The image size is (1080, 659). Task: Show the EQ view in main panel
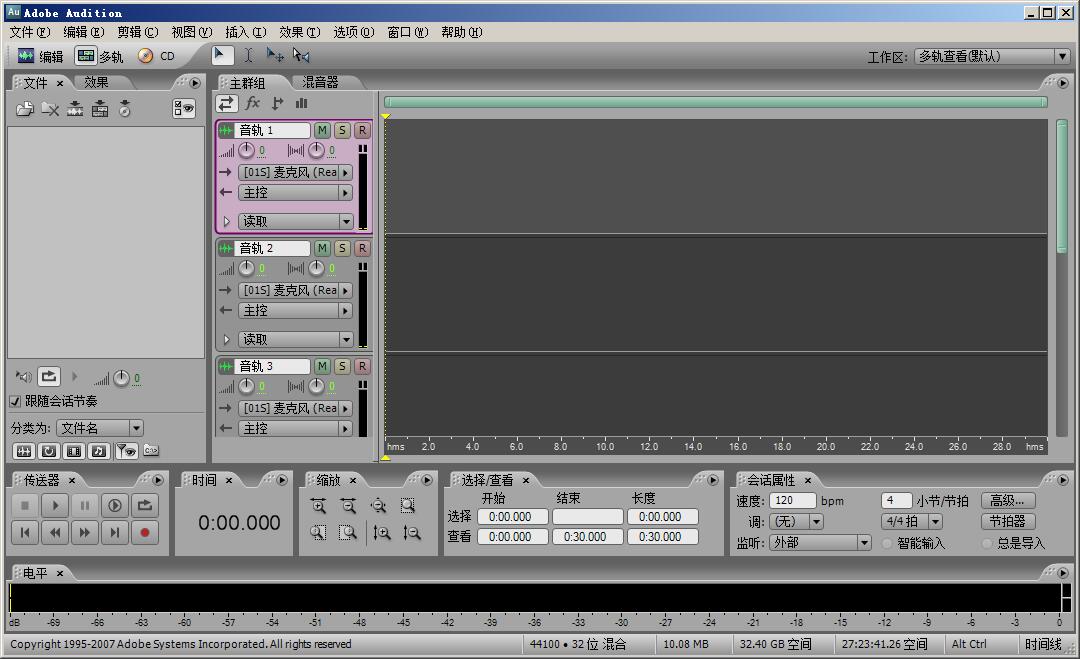tap(301, 103)
